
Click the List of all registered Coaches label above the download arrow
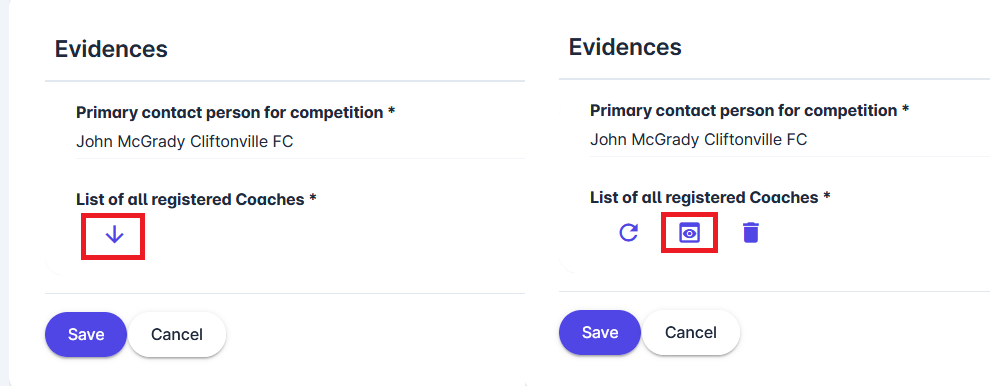coord(190,200)
